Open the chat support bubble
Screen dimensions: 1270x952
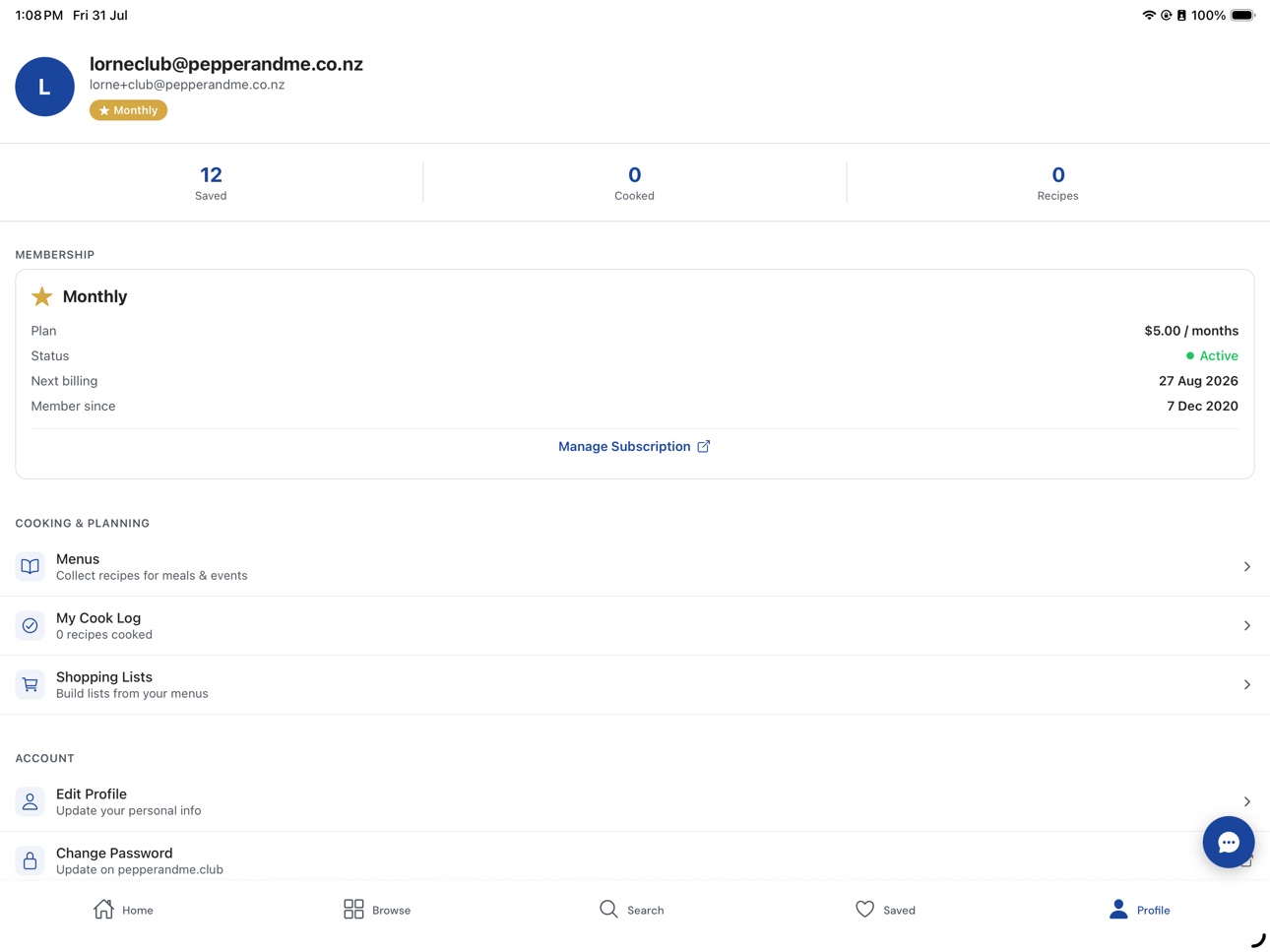(x=1228, y=842)
